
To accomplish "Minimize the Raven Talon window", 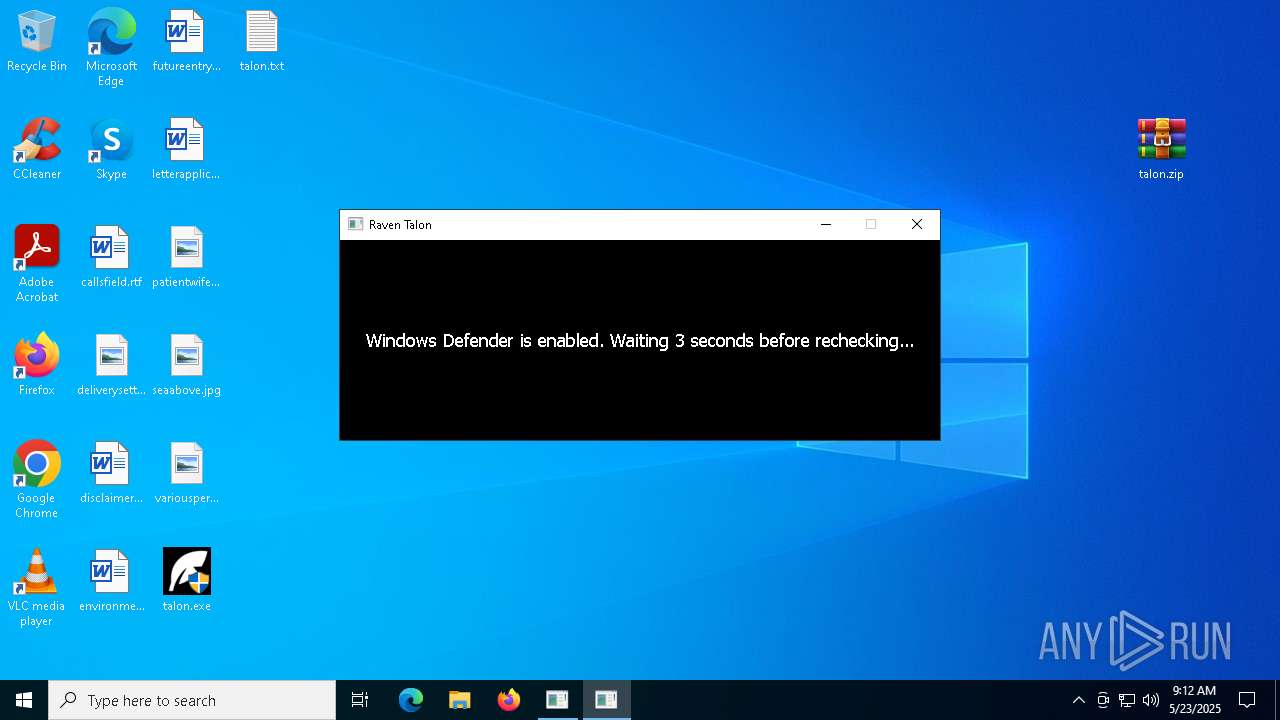I will pyautogui.click(x=826, y=225).
